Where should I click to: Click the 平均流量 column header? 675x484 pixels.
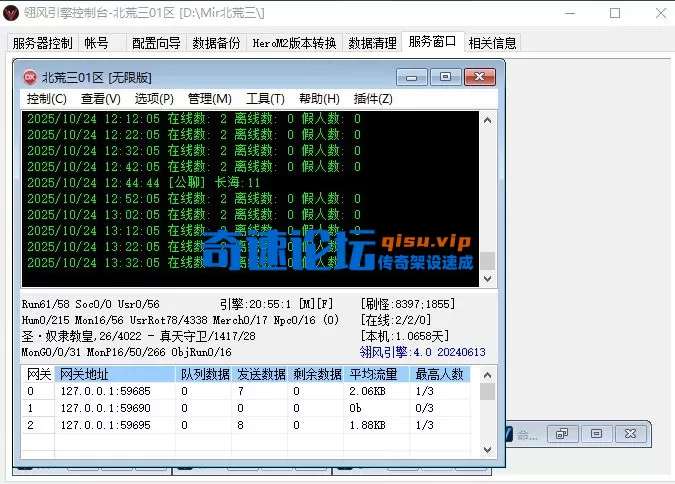coord(376,374)
